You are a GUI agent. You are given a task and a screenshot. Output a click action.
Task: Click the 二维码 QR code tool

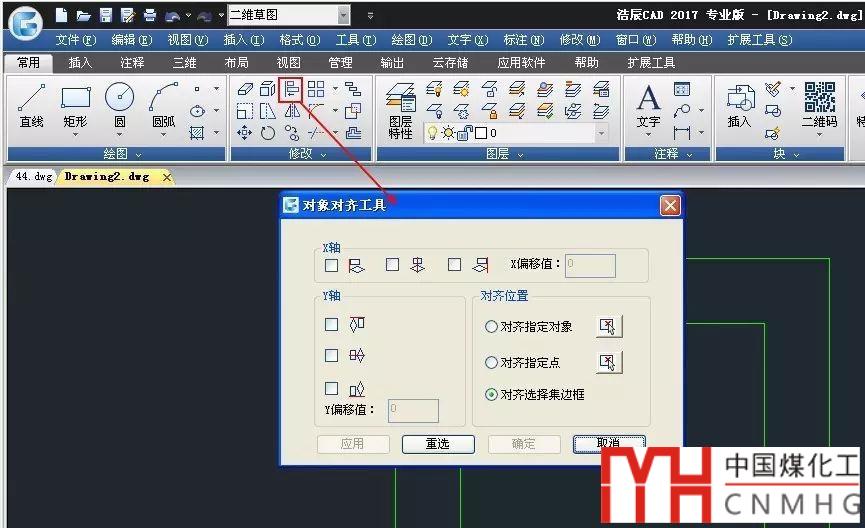pyautogui.click(x=819, y=107)
